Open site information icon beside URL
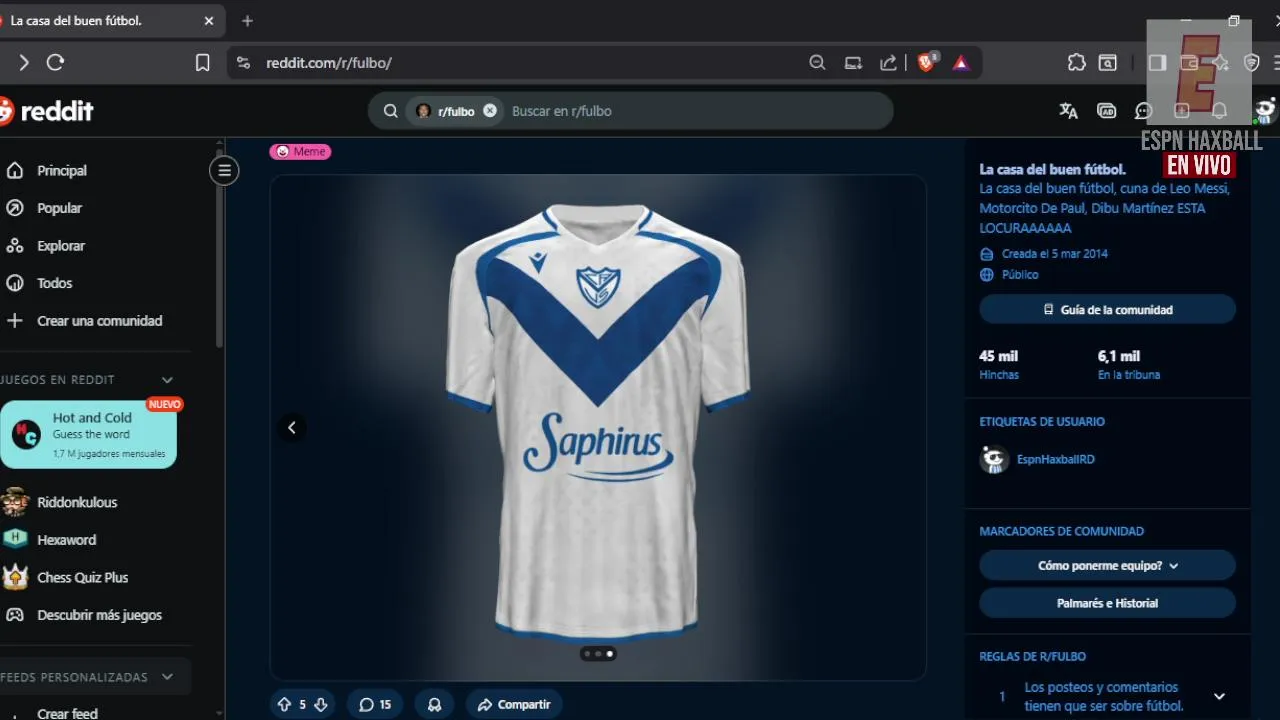 click(243, 63)
